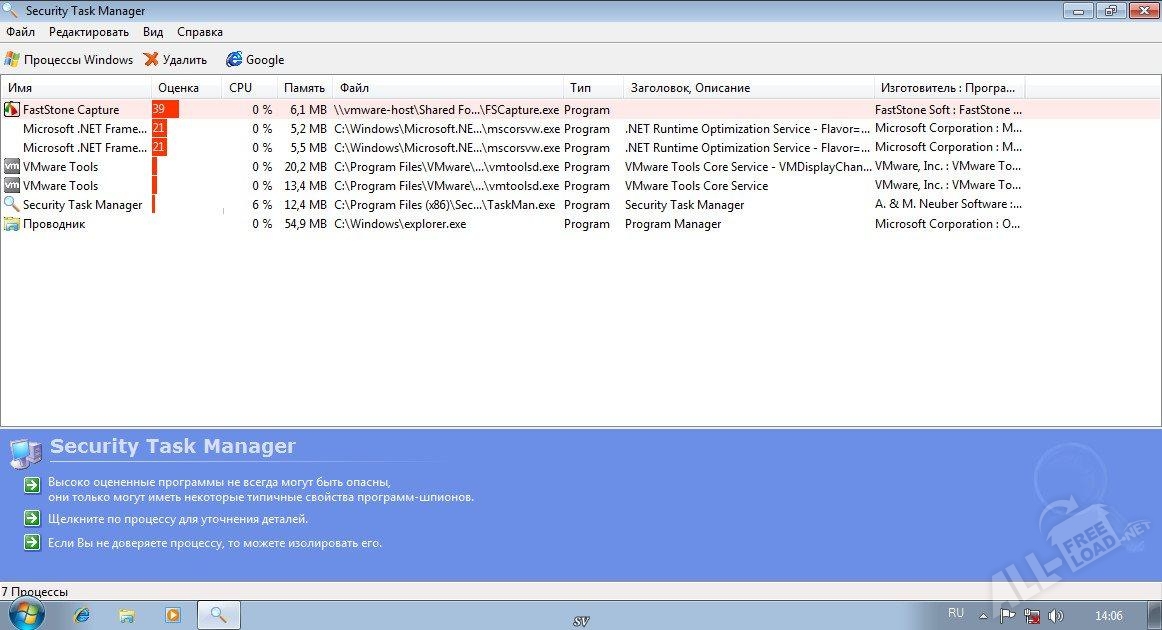This screenshot has width=1162, height=630.
Task: Click the first VMware Tools process icon
Action: point(12,167)
